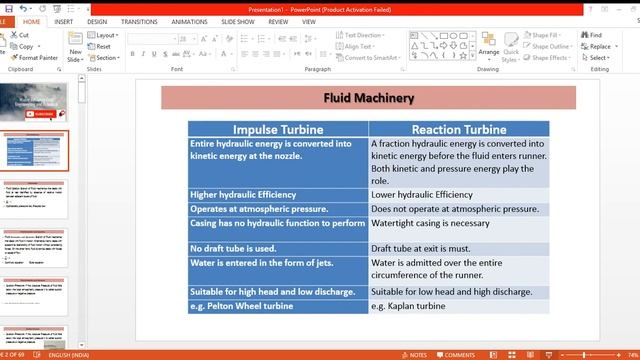
Task: Decrease the font size
Action: coord(214,39)
